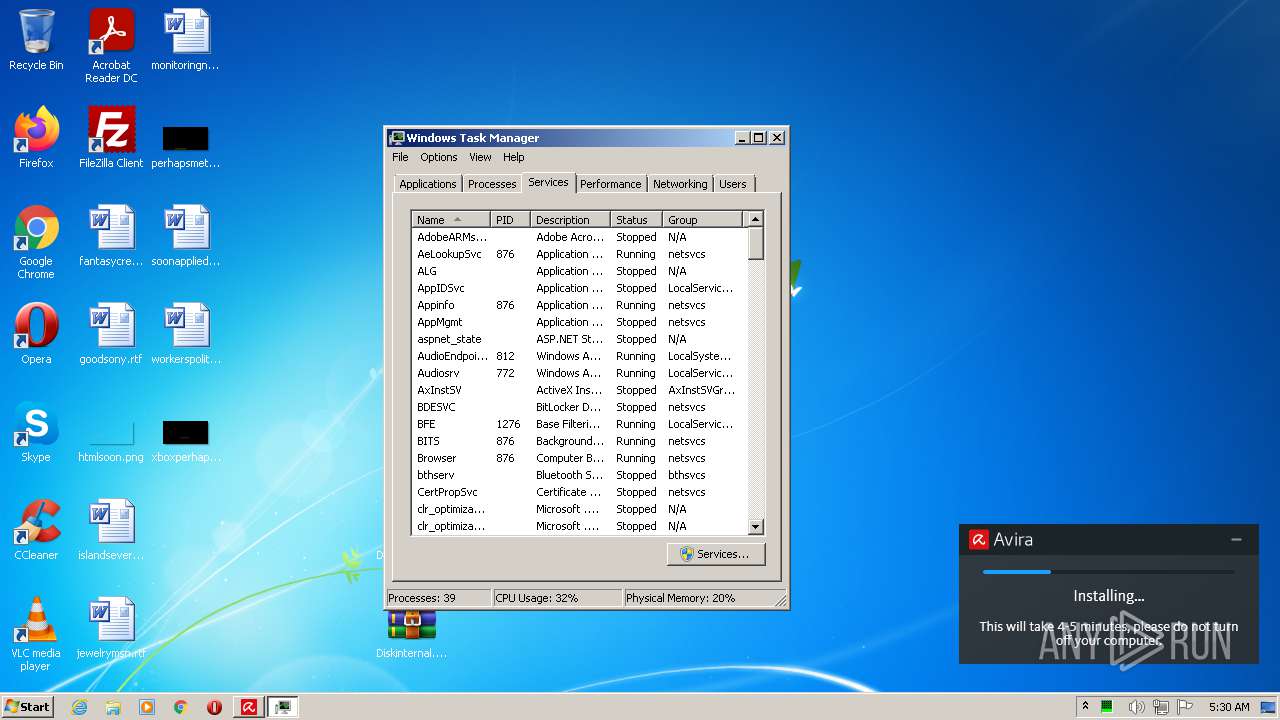The image size is (1280, 720).
Task: Show hidden system tray icons
Action: point(1085,707)
